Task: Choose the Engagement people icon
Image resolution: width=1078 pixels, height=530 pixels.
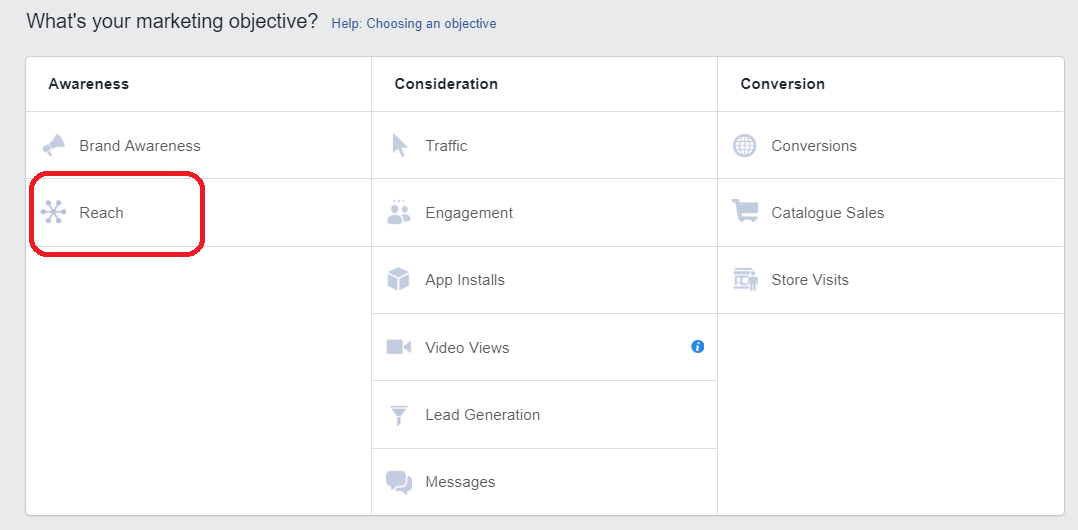Action: point(399,212)
